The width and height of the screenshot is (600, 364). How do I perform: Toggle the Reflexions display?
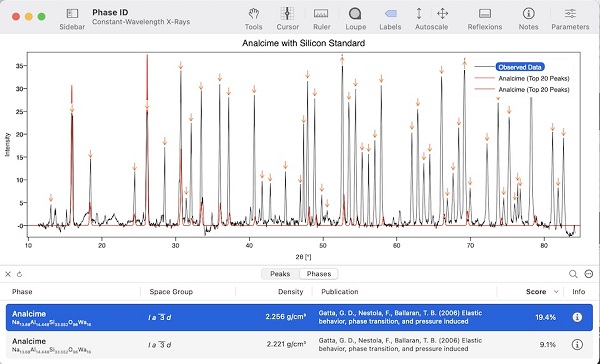[x=485, y=14]
